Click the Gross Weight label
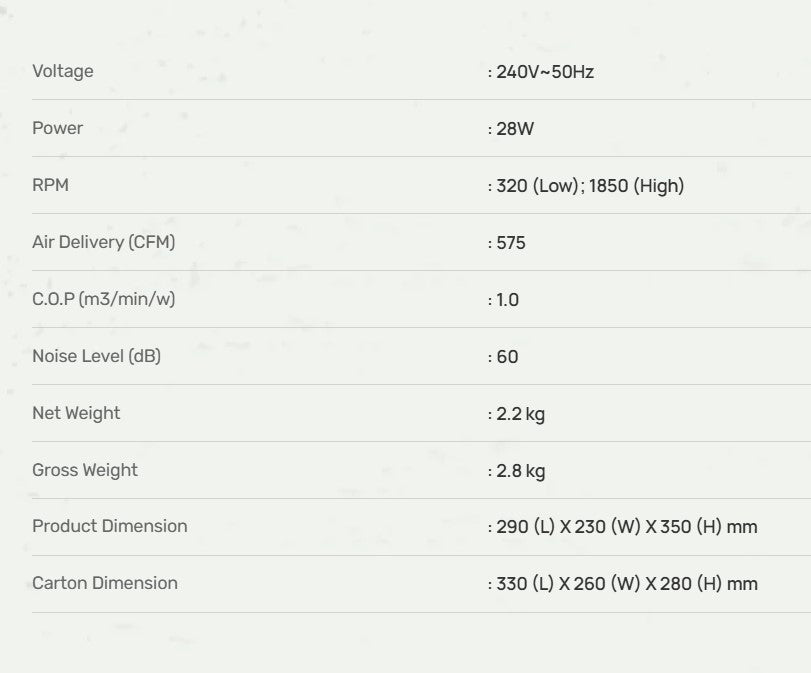 click(85, 470)
